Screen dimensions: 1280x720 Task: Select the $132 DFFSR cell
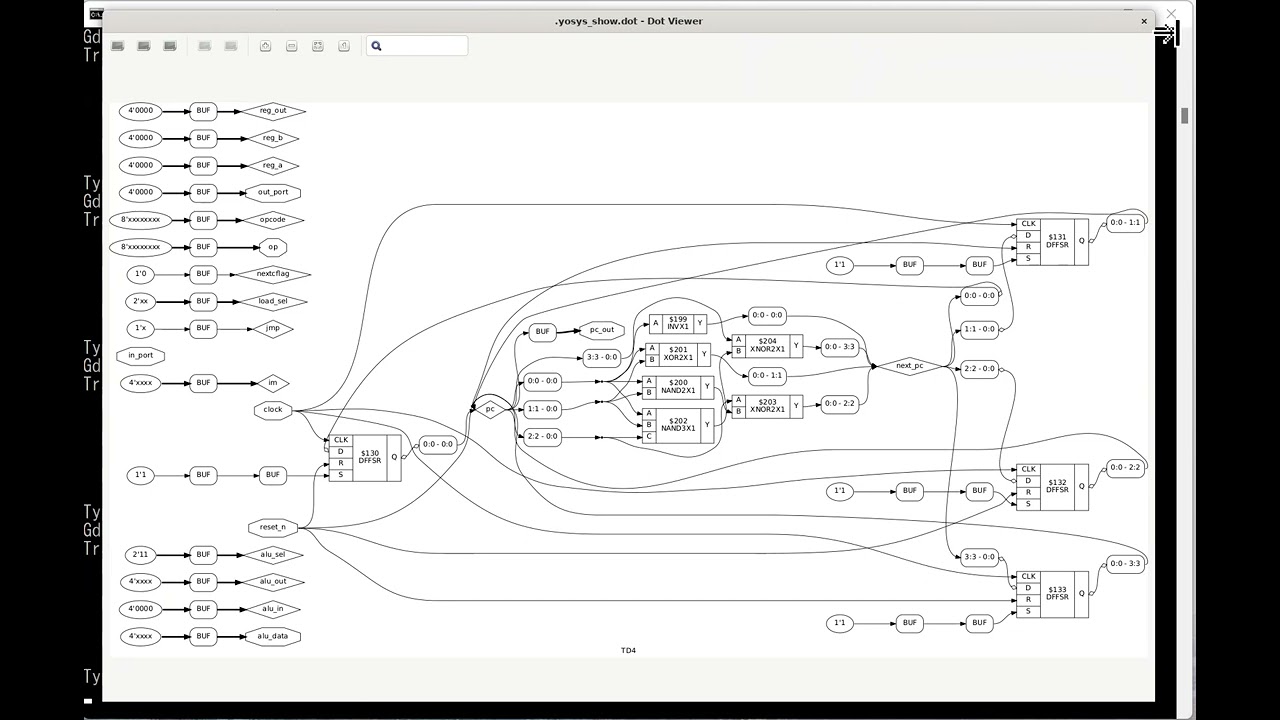(1052, 487)
